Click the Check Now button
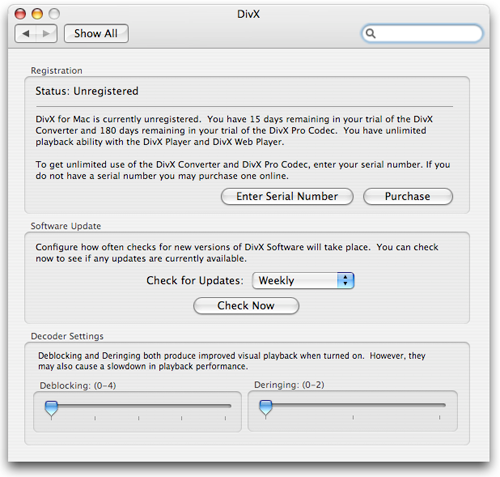The image size is (500, 477). point(246,306)
